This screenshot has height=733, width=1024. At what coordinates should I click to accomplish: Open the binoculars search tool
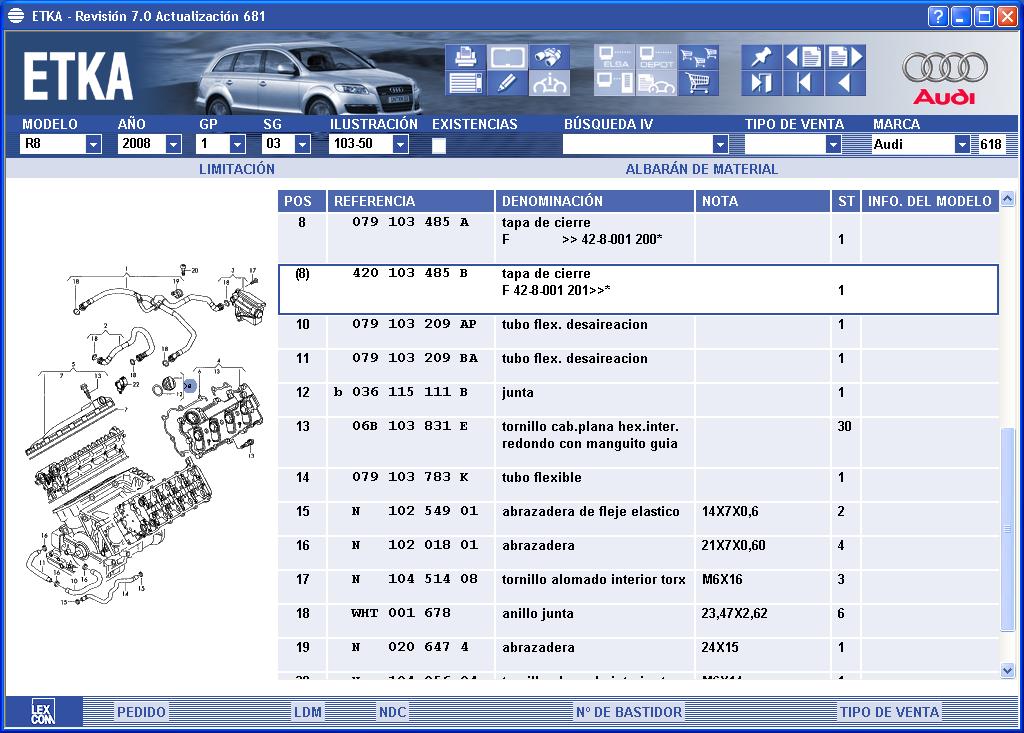(549, 57)
